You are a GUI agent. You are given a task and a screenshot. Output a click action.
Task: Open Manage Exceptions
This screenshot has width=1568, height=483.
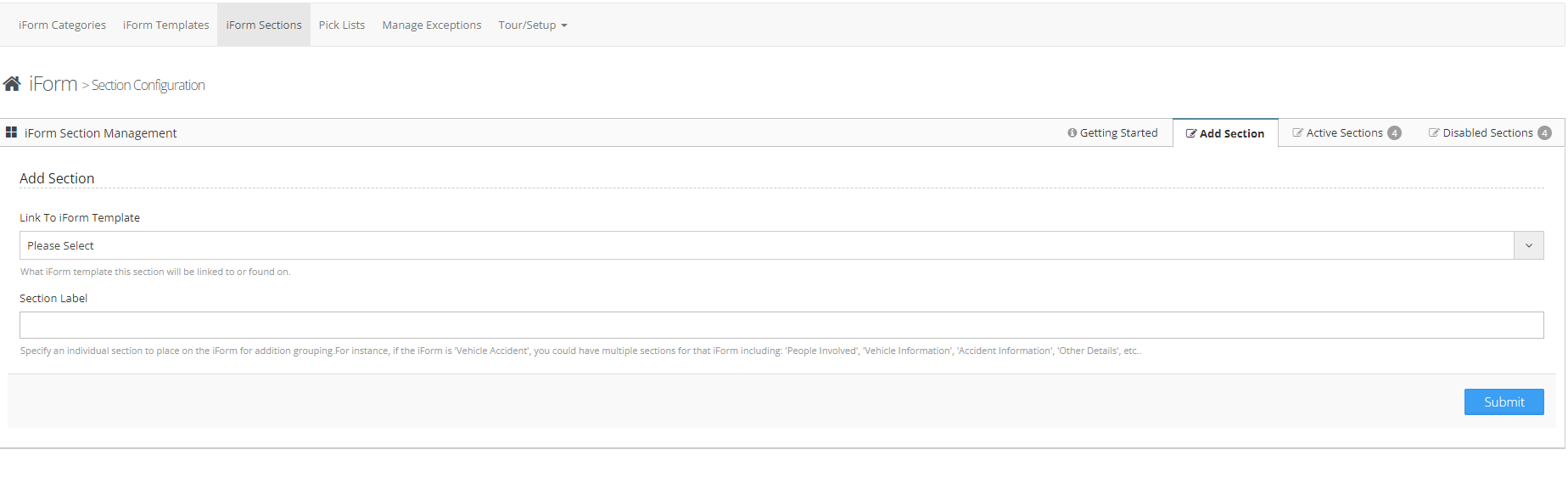(431, 25)
